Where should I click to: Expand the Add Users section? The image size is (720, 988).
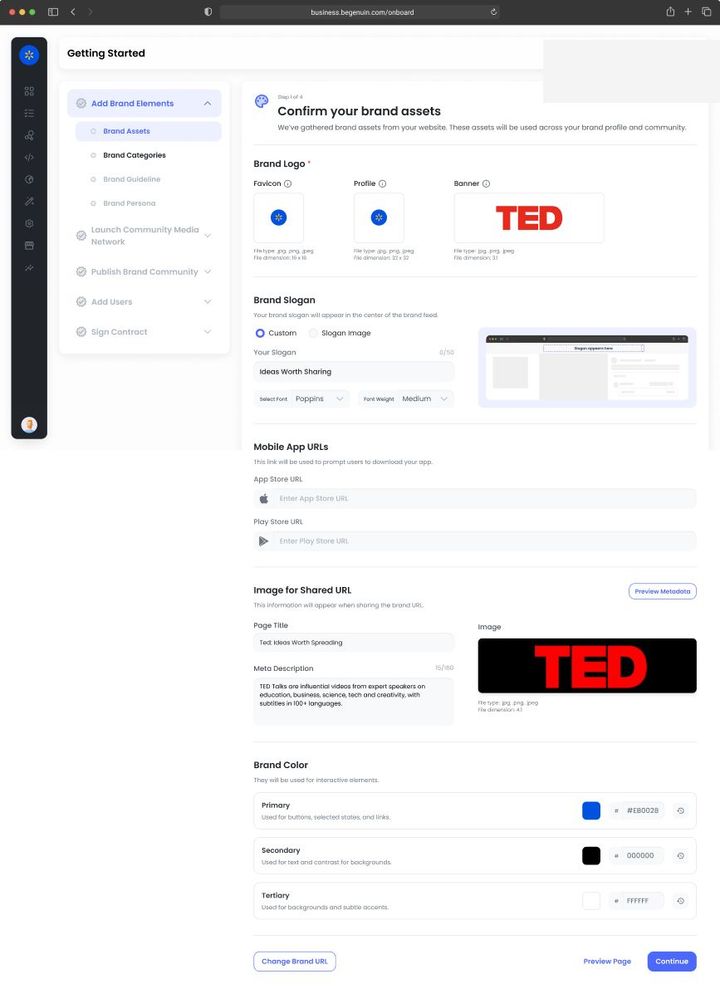click(x=207, y=302)
